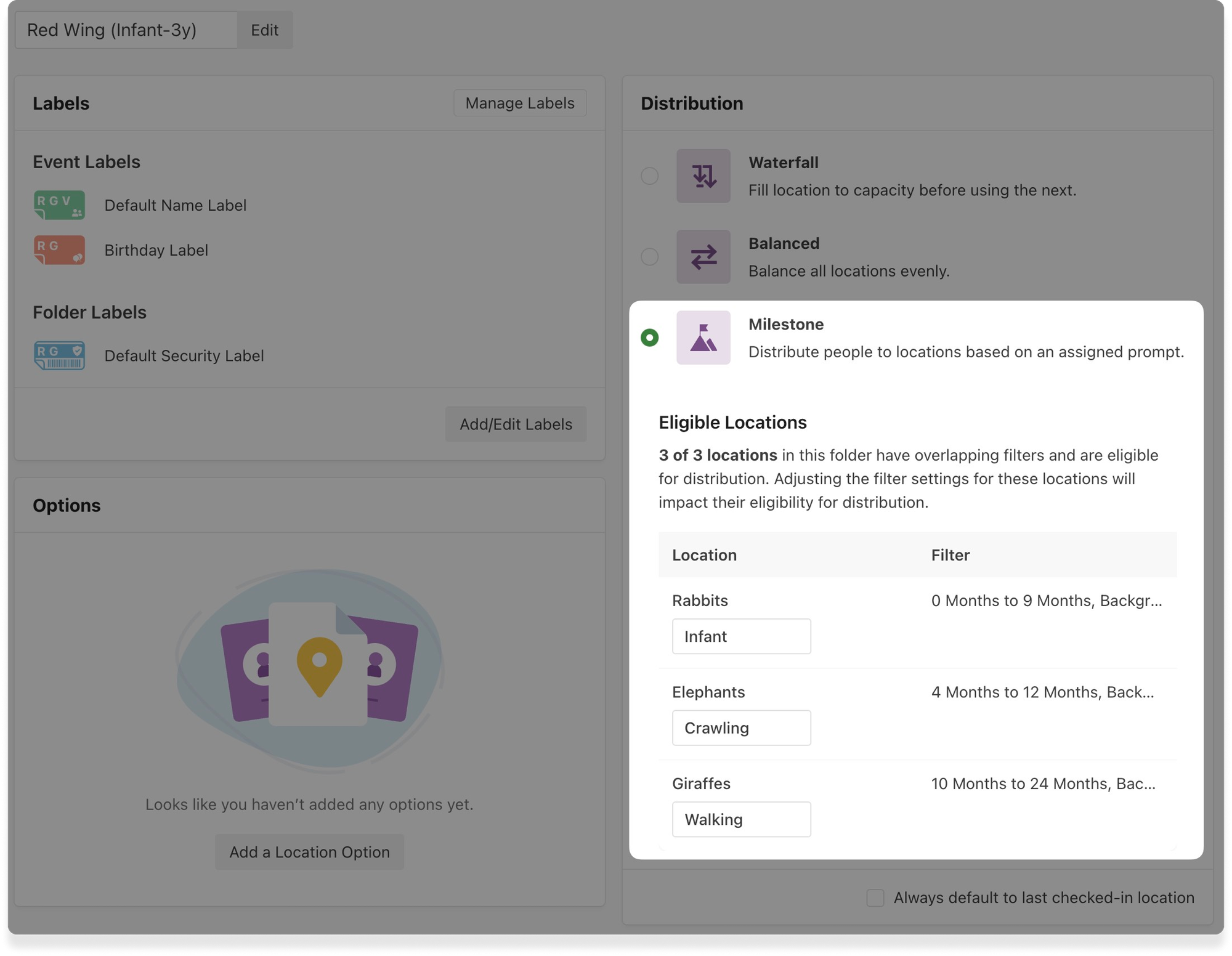This screenshot has width=1232, height=956.
Task: Select the Balanced radio button
Action: [649, 257]
